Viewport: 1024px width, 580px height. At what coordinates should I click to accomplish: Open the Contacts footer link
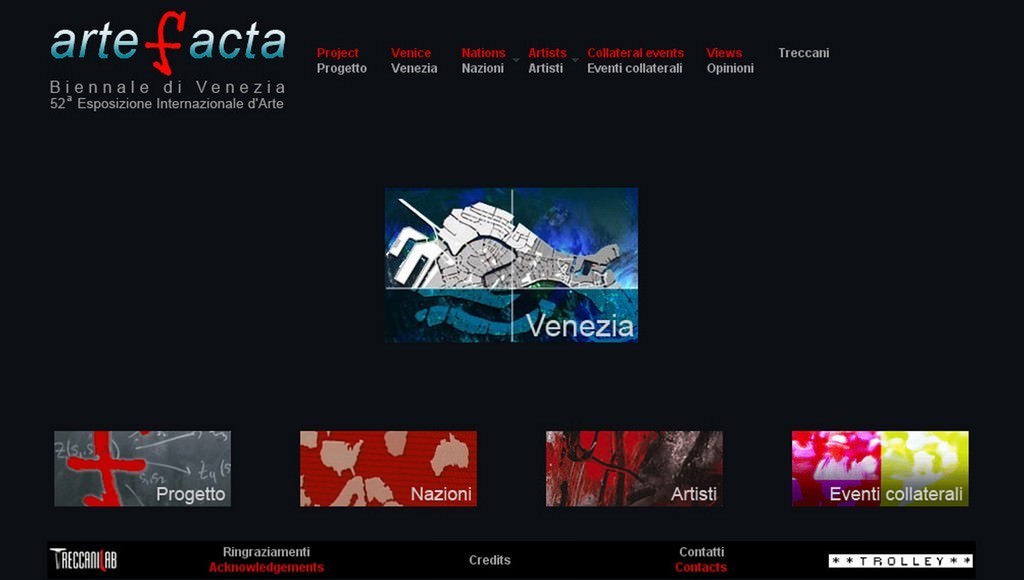(701, 567)
